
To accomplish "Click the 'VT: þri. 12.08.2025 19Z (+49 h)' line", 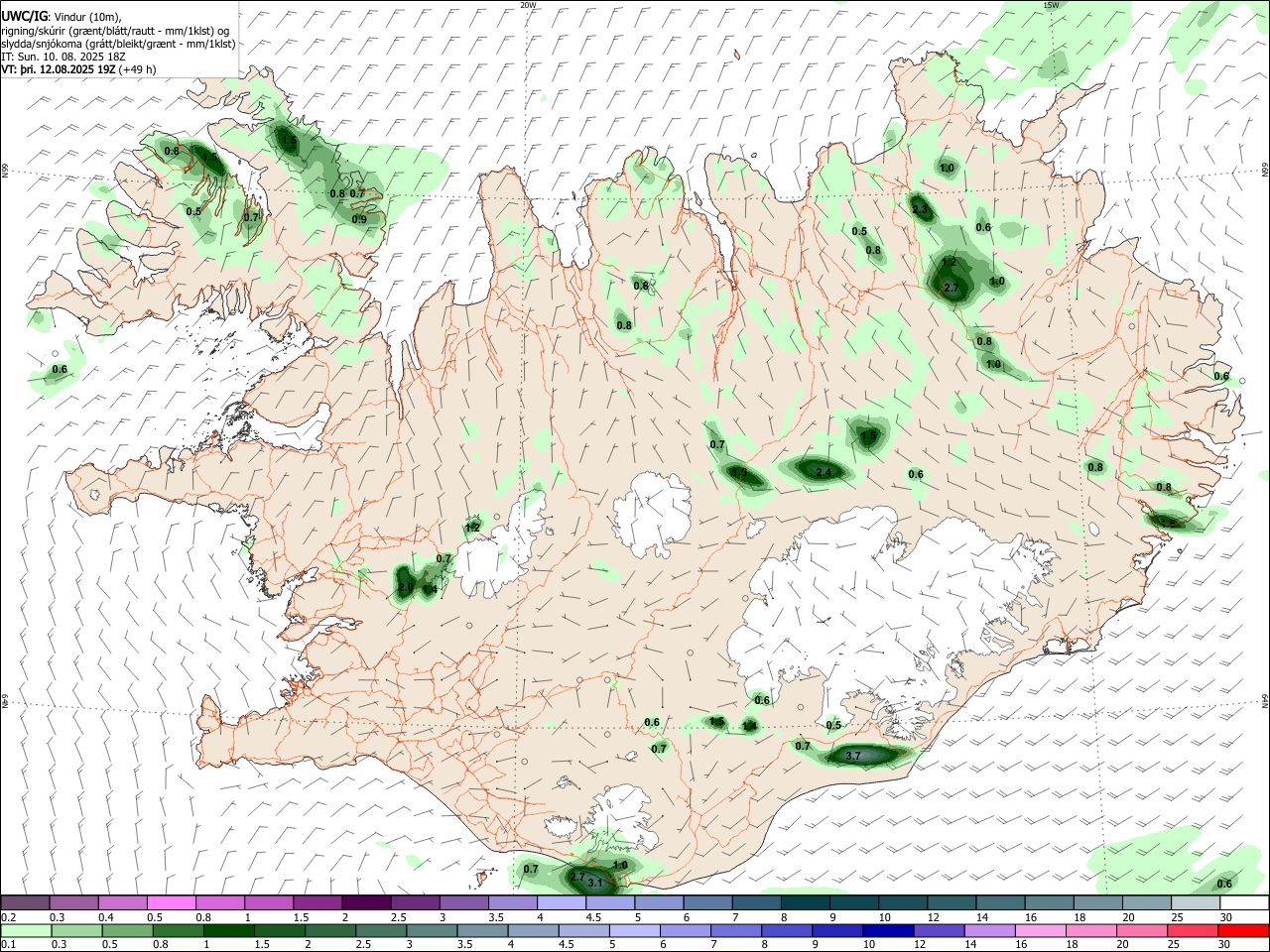I will [x=78, y=69].
